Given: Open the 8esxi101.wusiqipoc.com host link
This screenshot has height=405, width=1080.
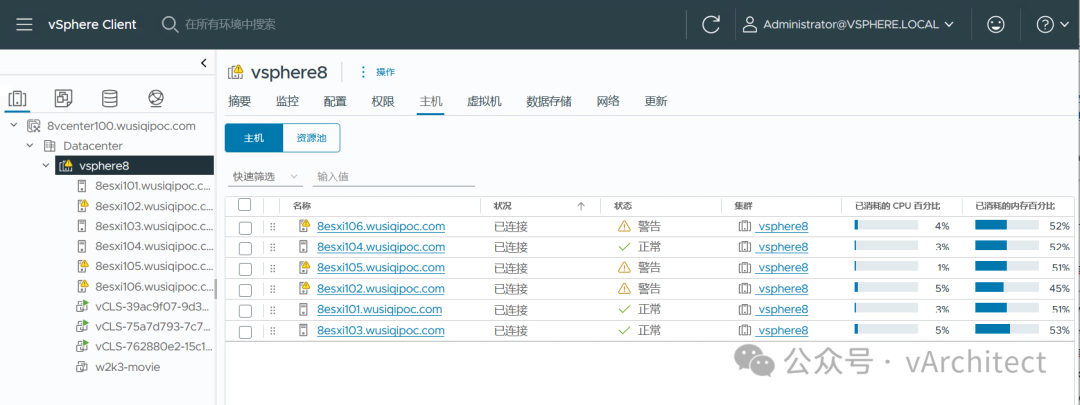Looking at the screenshot, I should (x=380, y=309).
